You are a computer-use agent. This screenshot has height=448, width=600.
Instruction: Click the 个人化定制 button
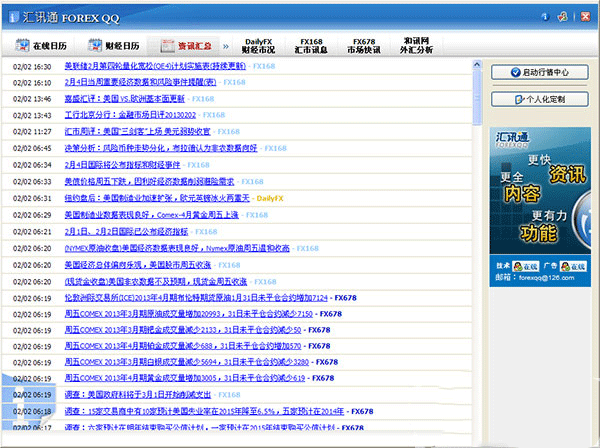(x=540, y=99)
